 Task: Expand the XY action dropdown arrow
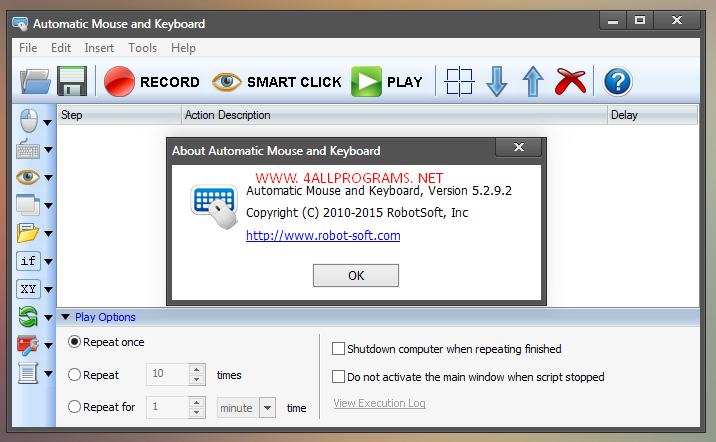[48, 289]
